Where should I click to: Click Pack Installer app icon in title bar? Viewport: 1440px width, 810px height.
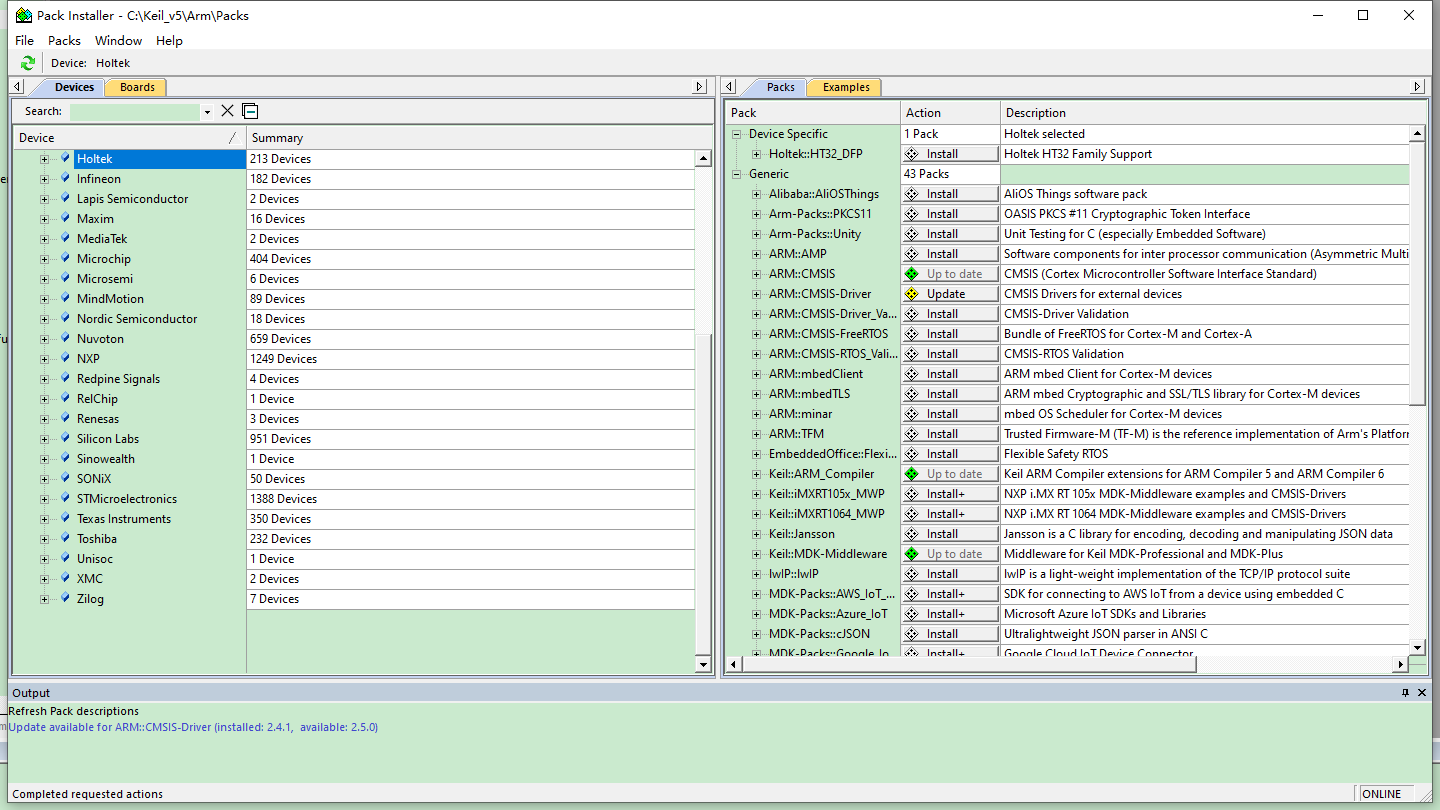pos(22,15)
